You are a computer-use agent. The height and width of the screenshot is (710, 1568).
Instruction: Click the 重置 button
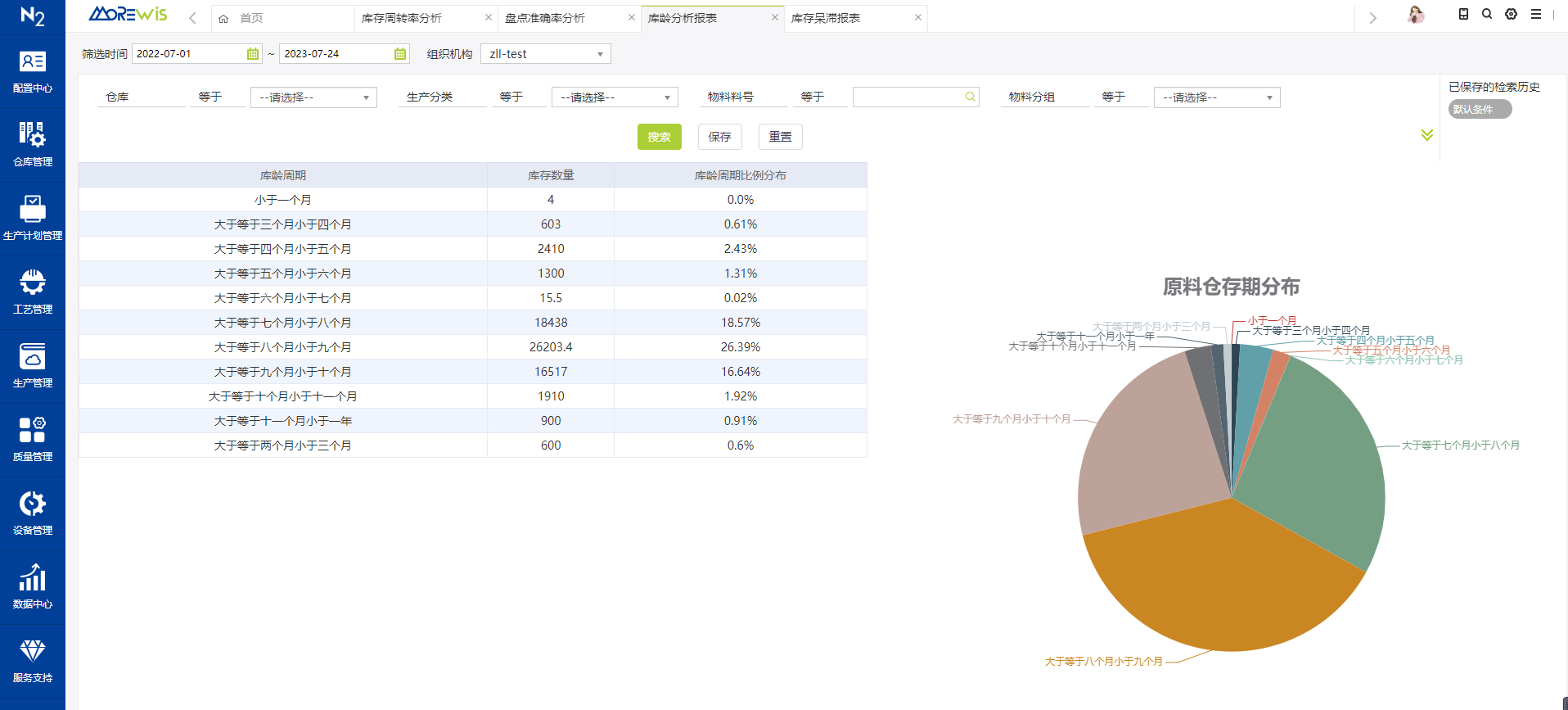(780, 137)
